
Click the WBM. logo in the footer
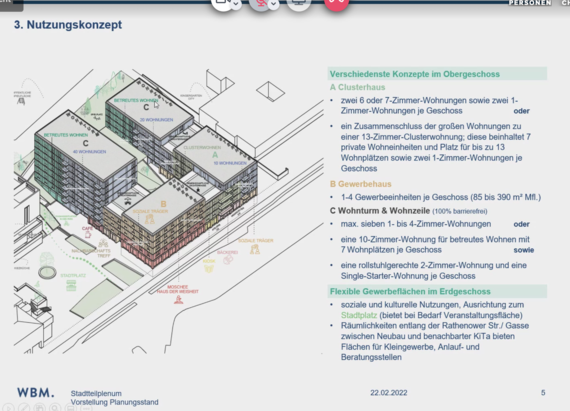[x=36, y=392]
